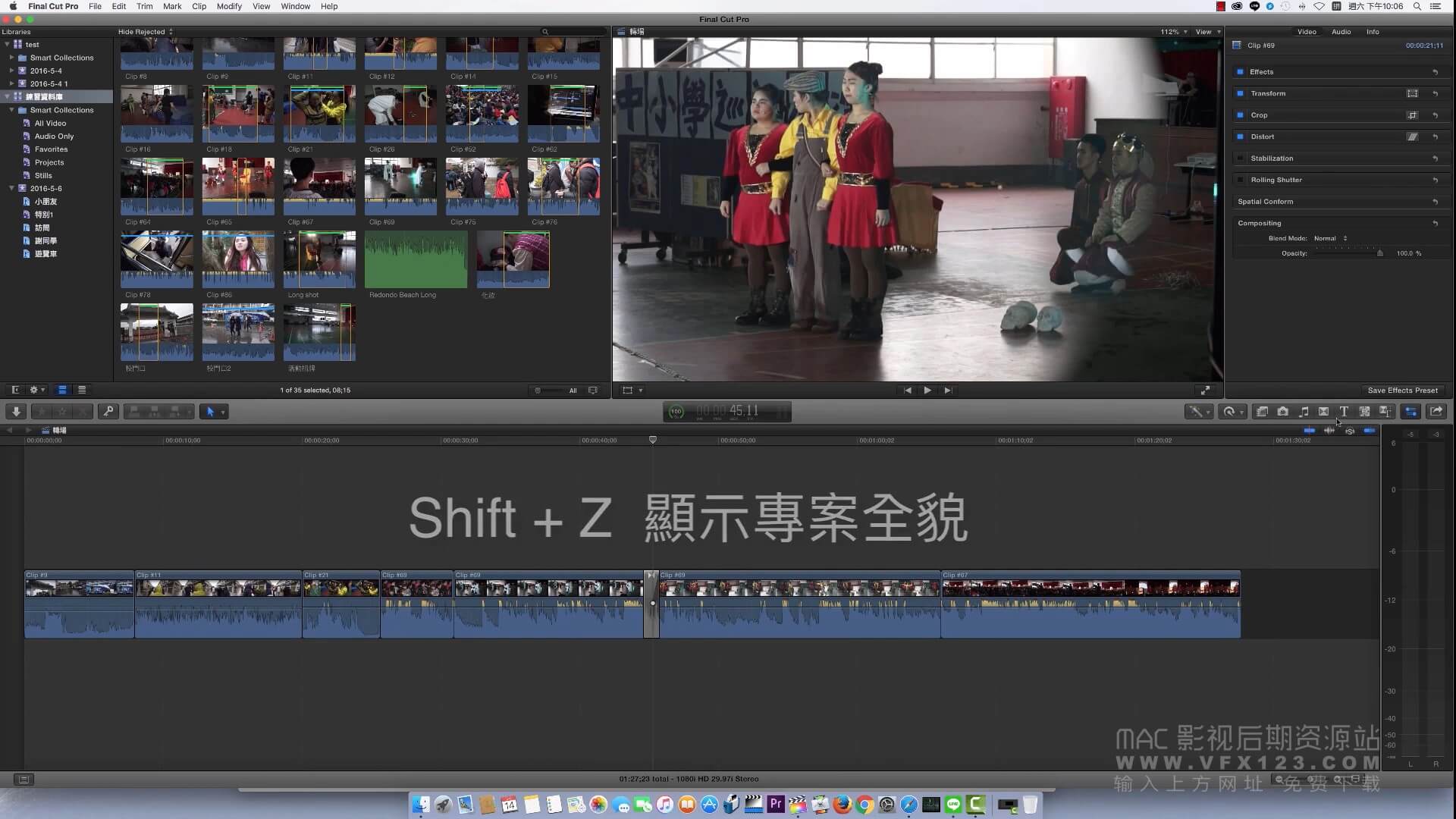Viewport: 1456px width, 819px height.
Task: Toggle timeline snapping button
Action: click(1370, 431)
